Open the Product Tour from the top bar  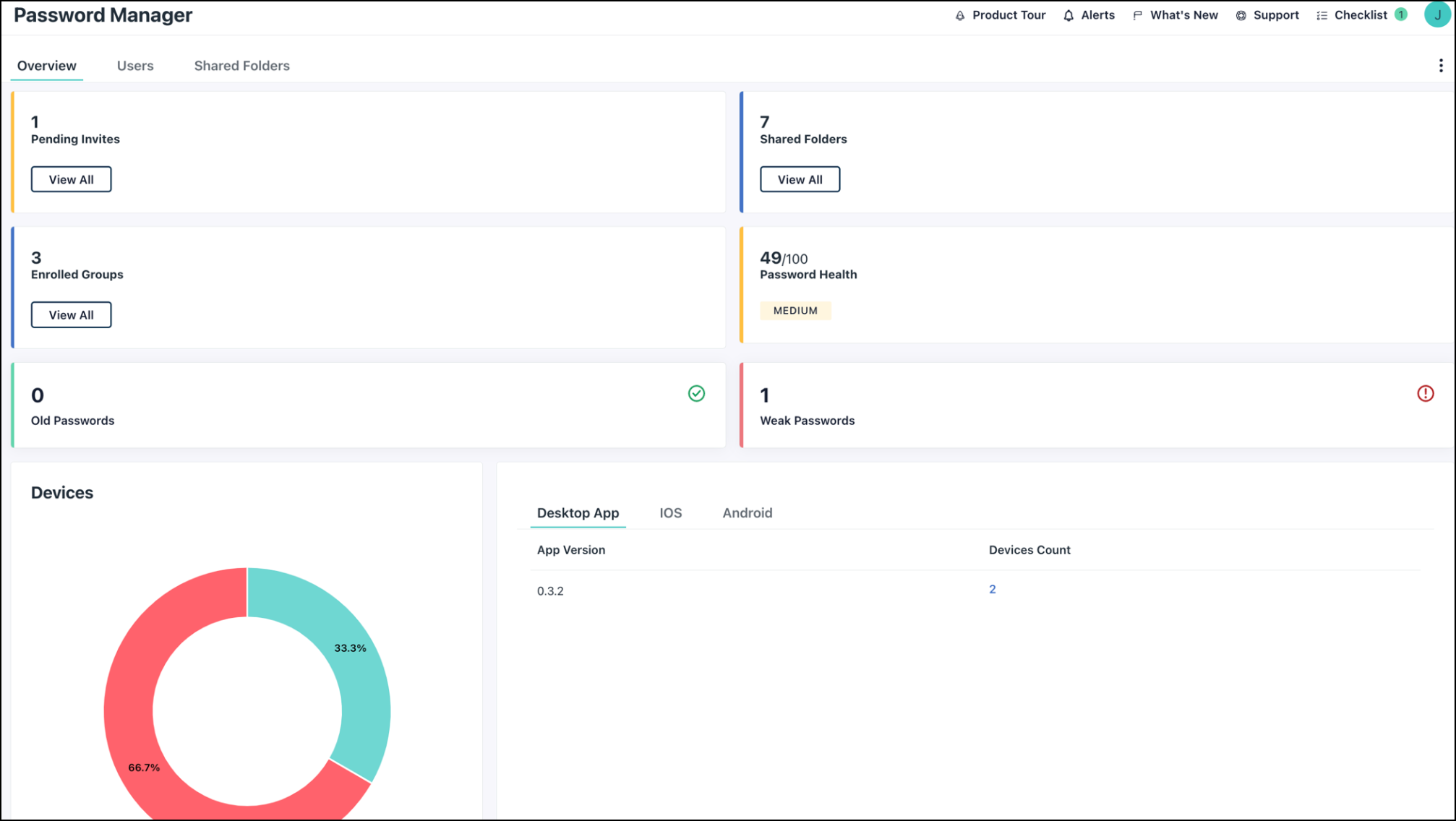point(1008,14)
